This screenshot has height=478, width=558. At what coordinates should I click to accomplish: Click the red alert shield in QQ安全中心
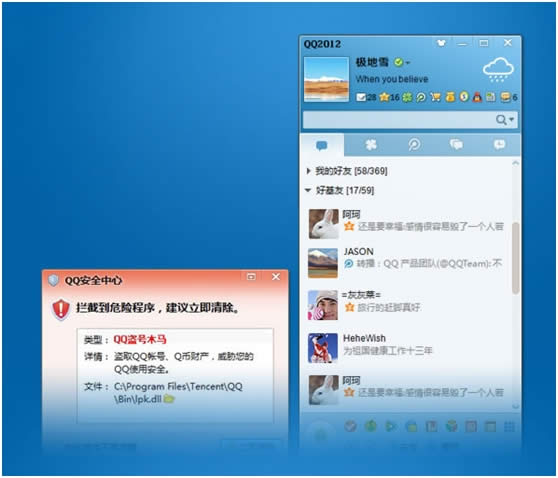pos(61,309)
